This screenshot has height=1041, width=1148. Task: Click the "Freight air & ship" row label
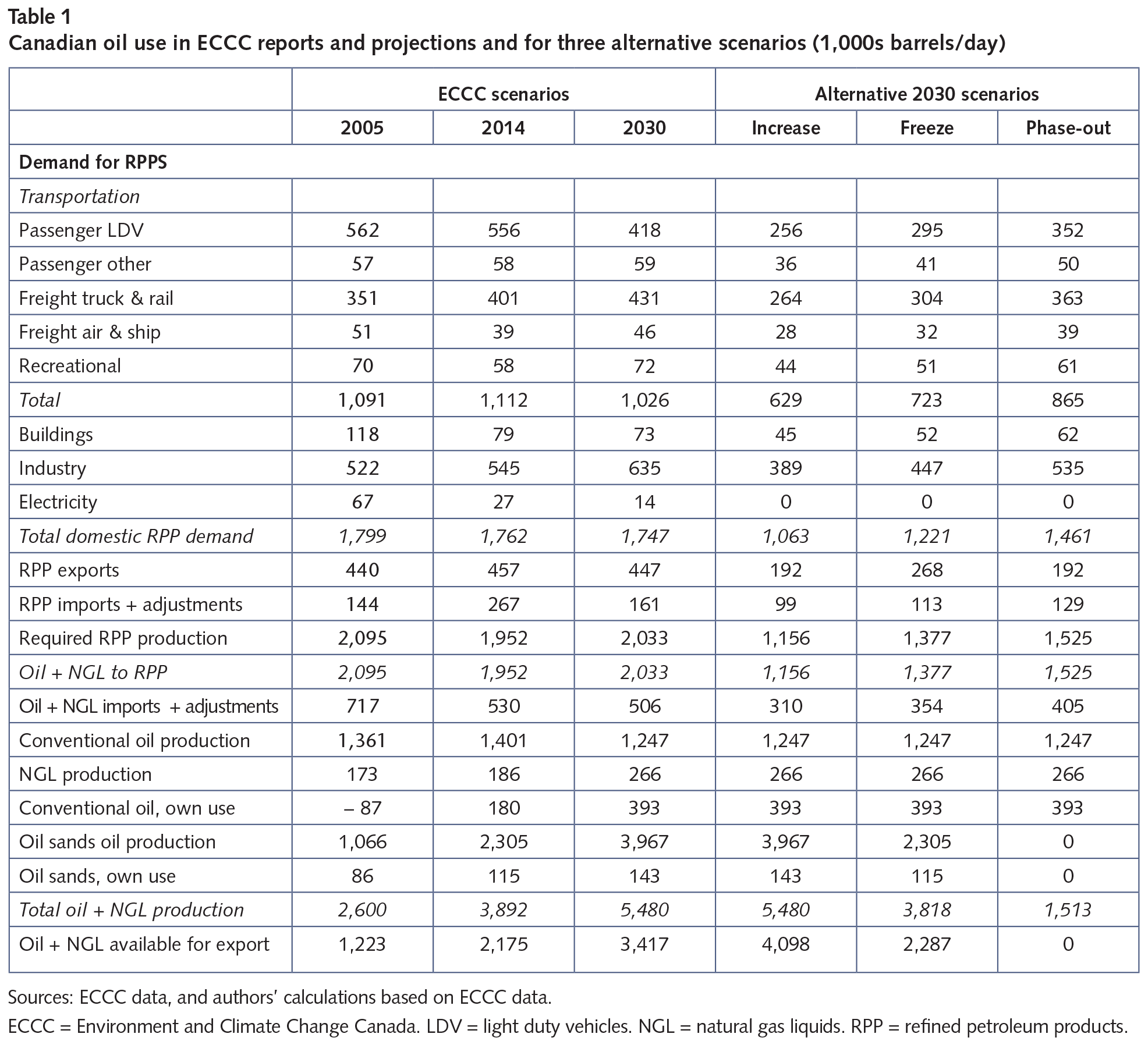coord(90,332)
